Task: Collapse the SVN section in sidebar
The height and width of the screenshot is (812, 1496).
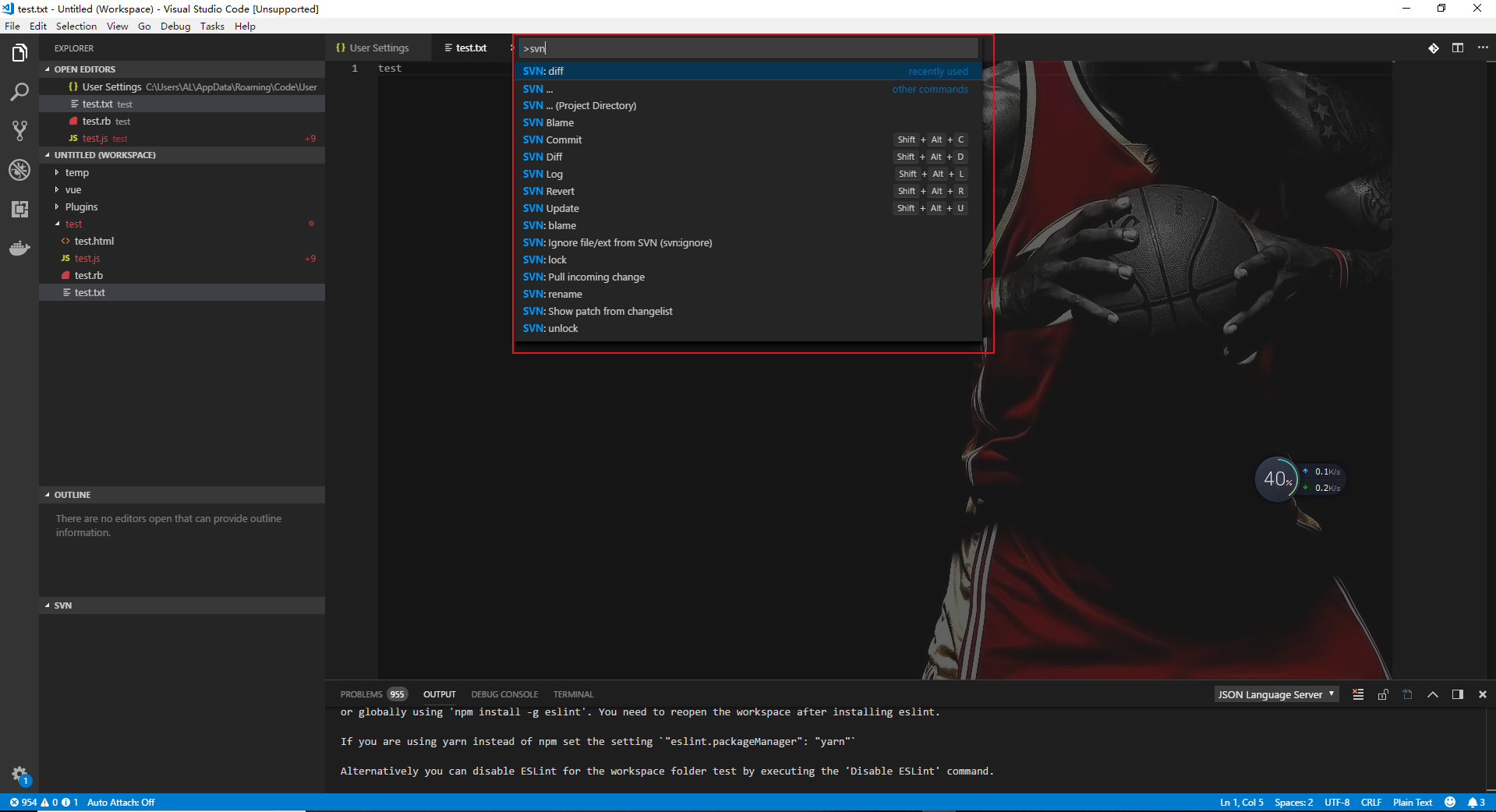Action: pos(182,605)
